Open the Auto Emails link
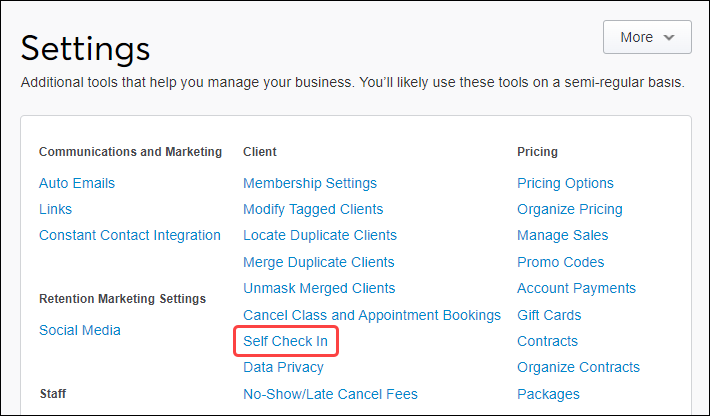Viewport: 710px width, 416px height. [77, 183]
